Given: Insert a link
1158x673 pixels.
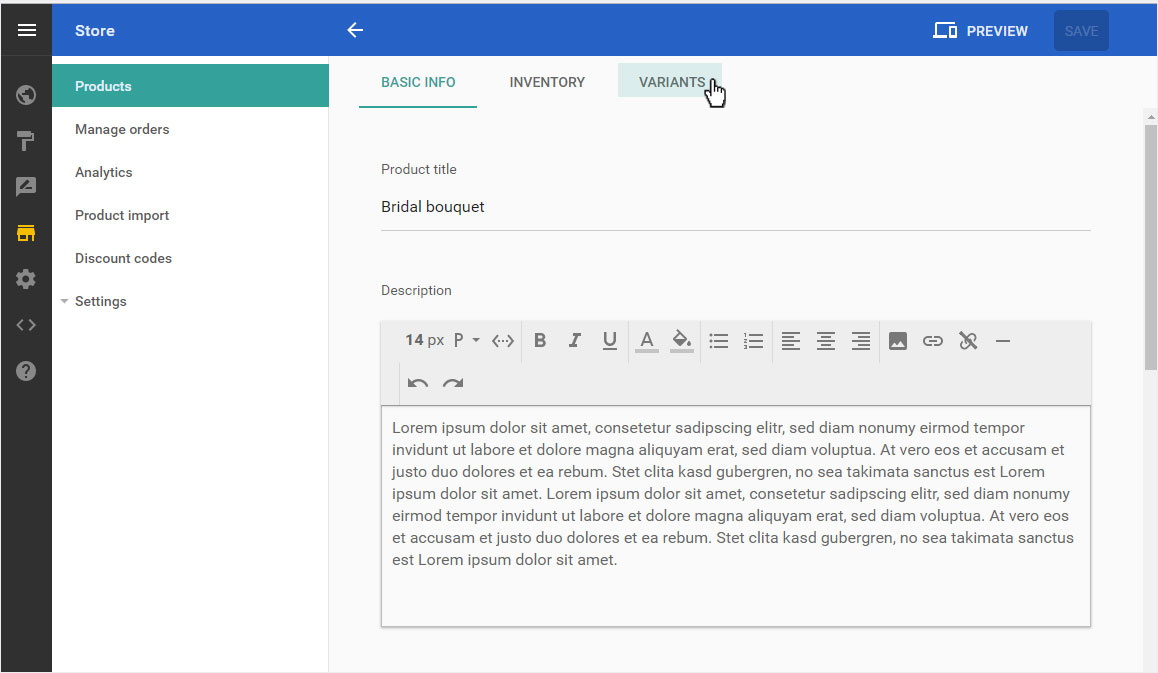Looking at the screenshot, I should 933,341.
